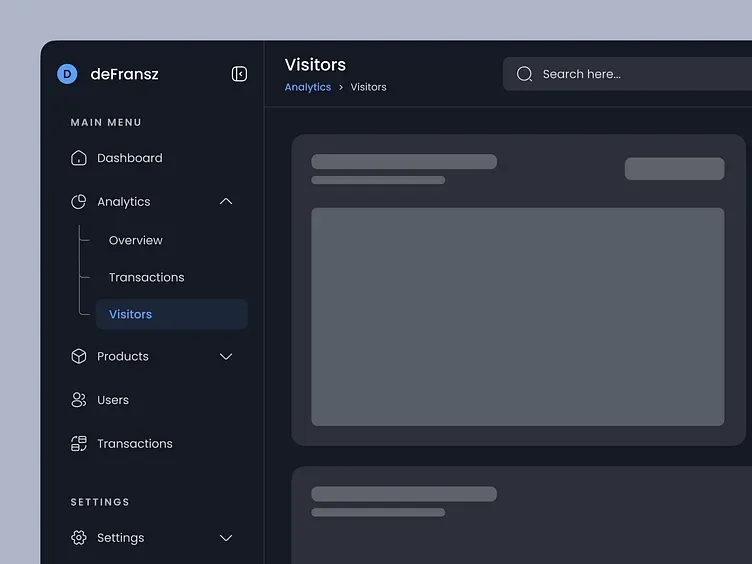Viewport: 752px width, 564px height.
Task: Go to the Users menu item
Action: click(x=113, y=400)
